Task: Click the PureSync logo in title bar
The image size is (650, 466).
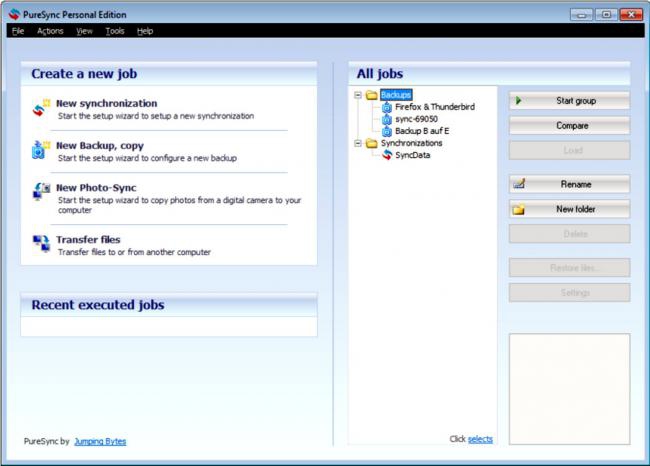Action: click(x=14, y=15)
